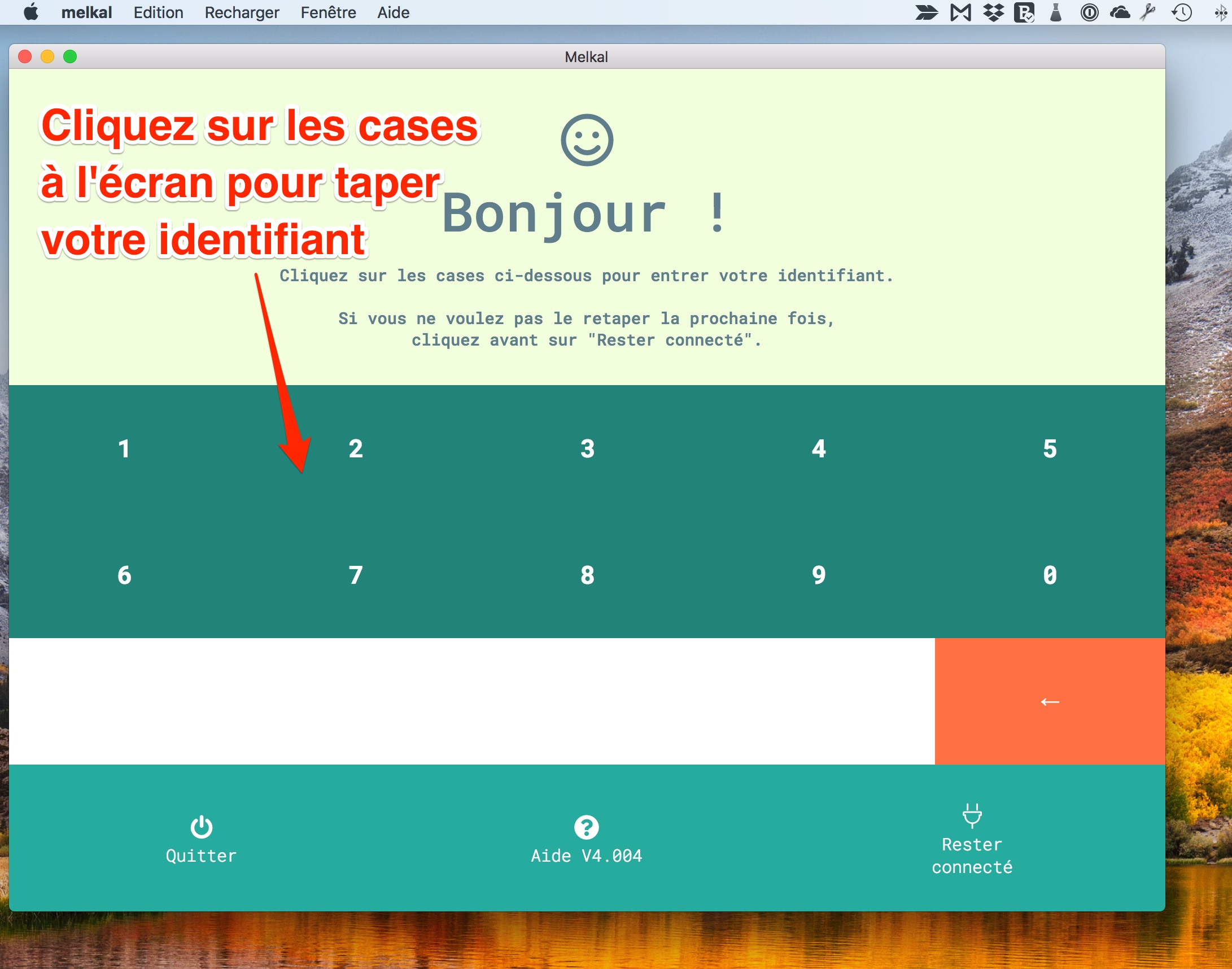The height and width of the screenshot is (969, 1232).
Task: Open the Apple menu
Action: (x=32, y=12)
